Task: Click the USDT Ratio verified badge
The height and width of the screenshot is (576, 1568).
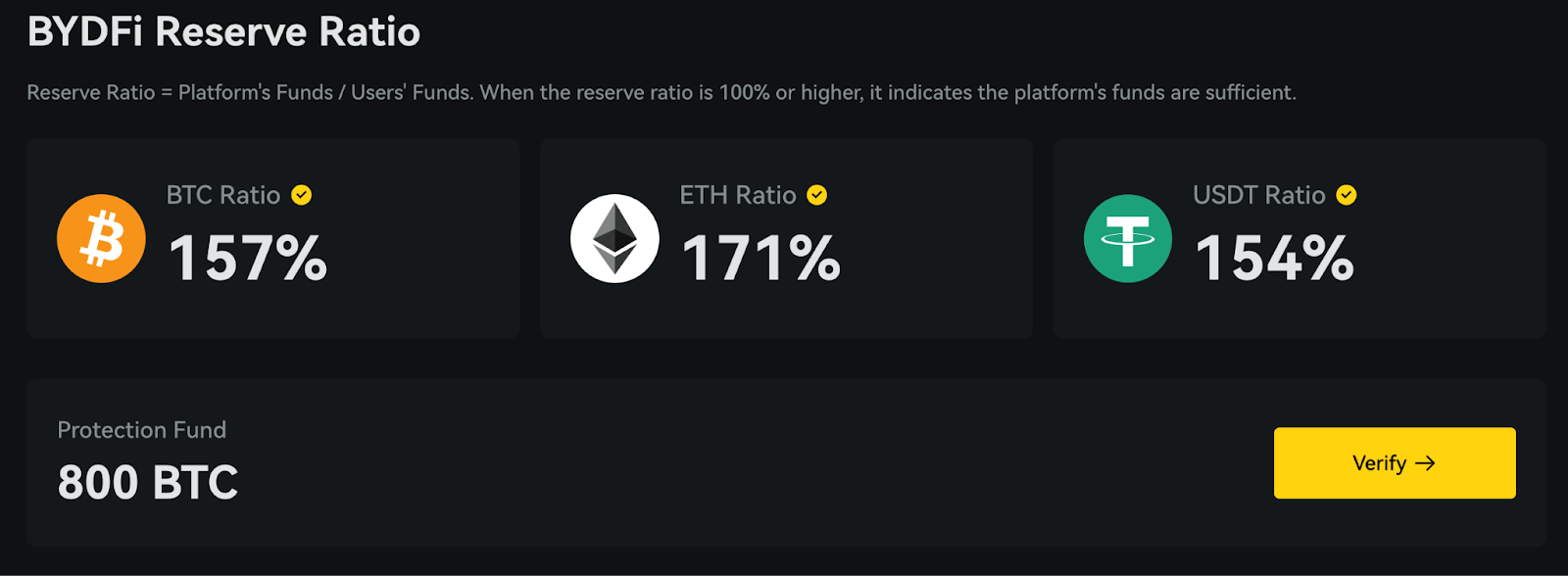Action: [x=1347, y=195]
